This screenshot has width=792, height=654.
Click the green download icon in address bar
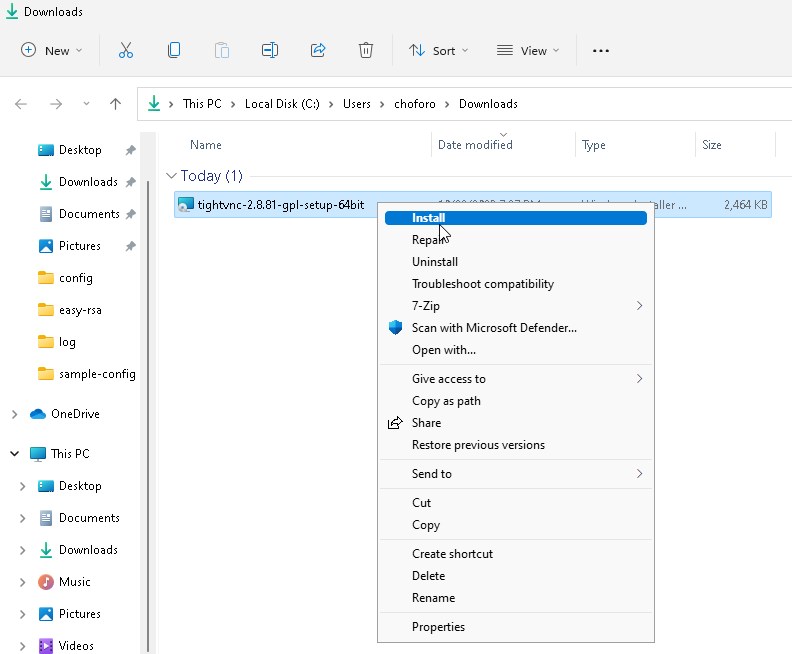point(154,104)
